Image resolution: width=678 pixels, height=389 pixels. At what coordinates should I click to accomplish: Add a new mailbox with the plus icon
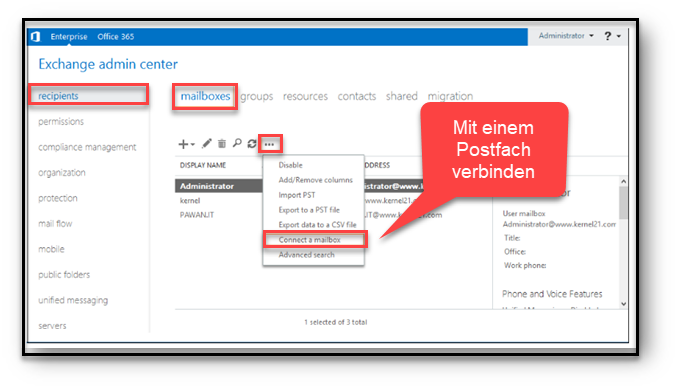coord(183,144)
